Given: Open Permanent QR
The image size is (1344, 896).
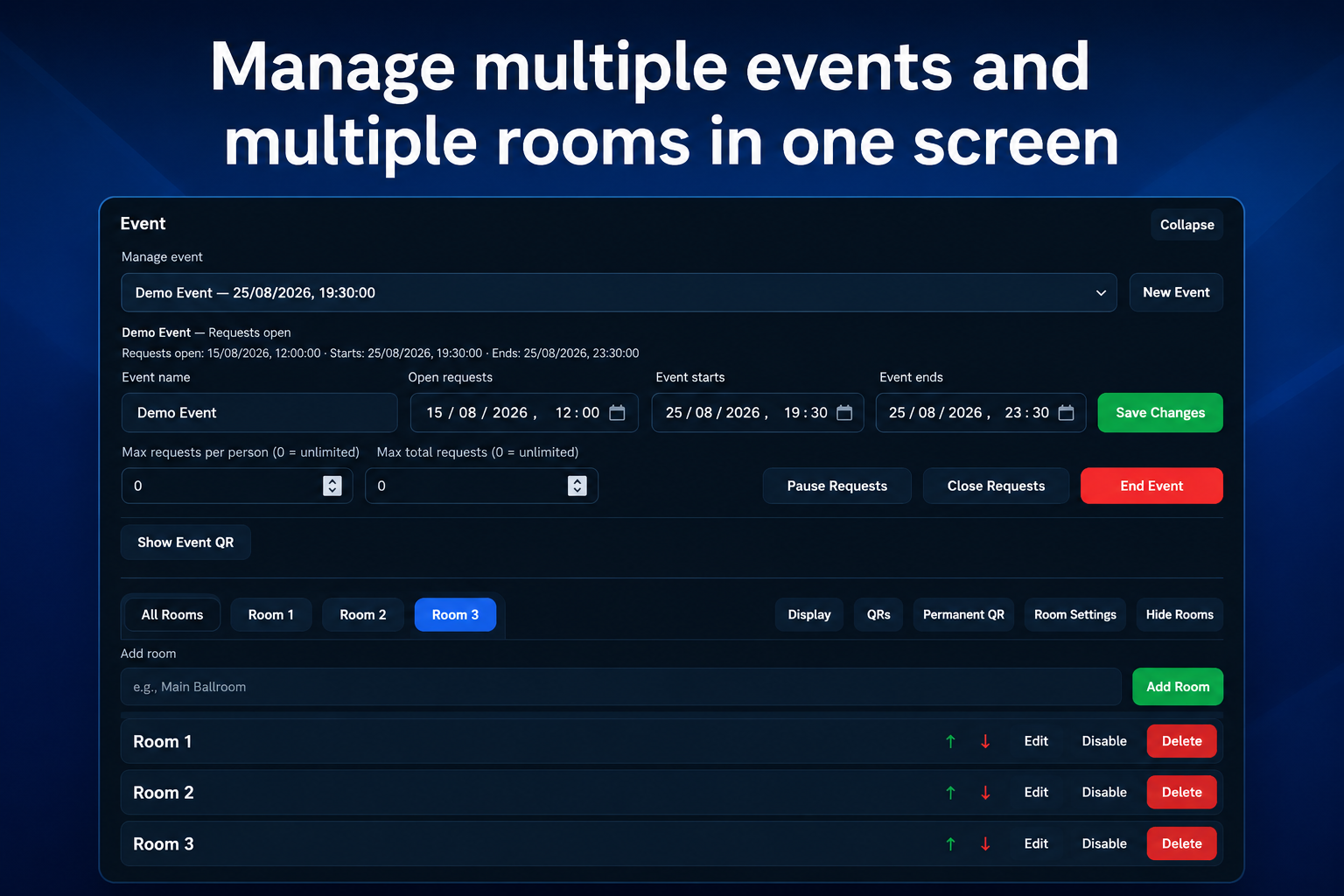Looking at the screenshot, I should point(963,615).
